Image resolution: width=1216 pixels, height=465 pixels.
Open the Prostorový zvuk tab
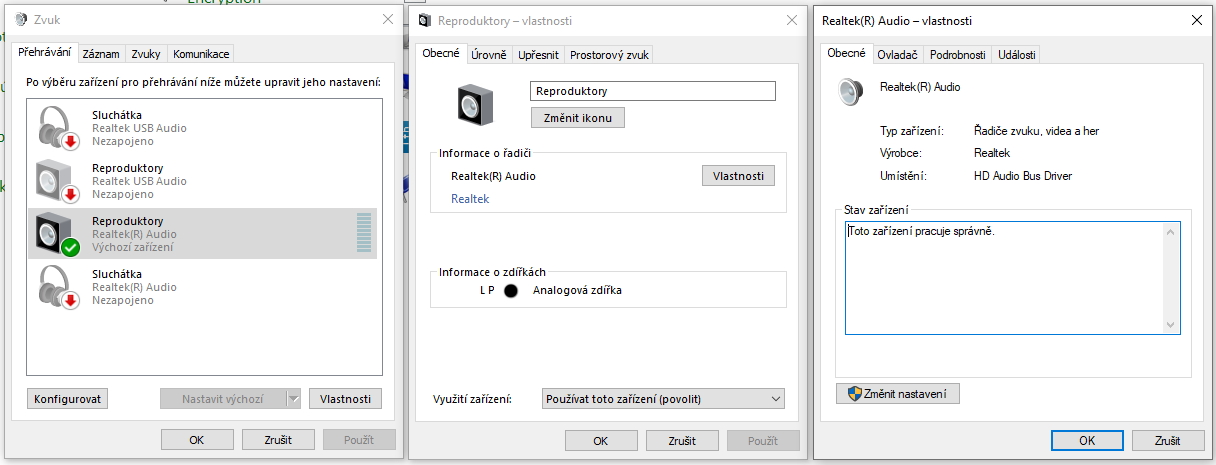click(609, 55)
